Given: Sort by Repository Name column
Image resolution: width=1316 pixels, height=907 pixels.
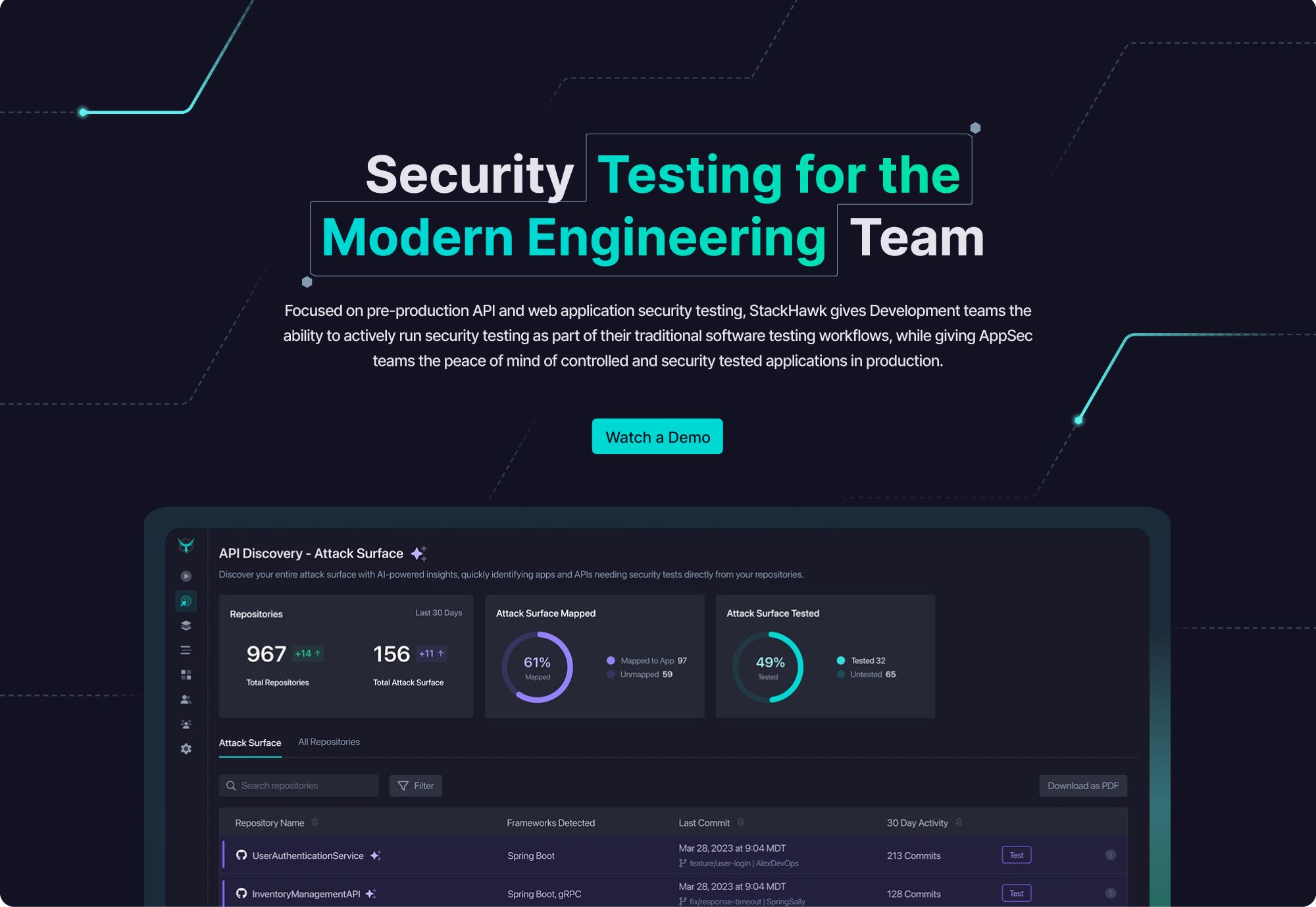Looking at the screenshot, I should pos(315,823).
